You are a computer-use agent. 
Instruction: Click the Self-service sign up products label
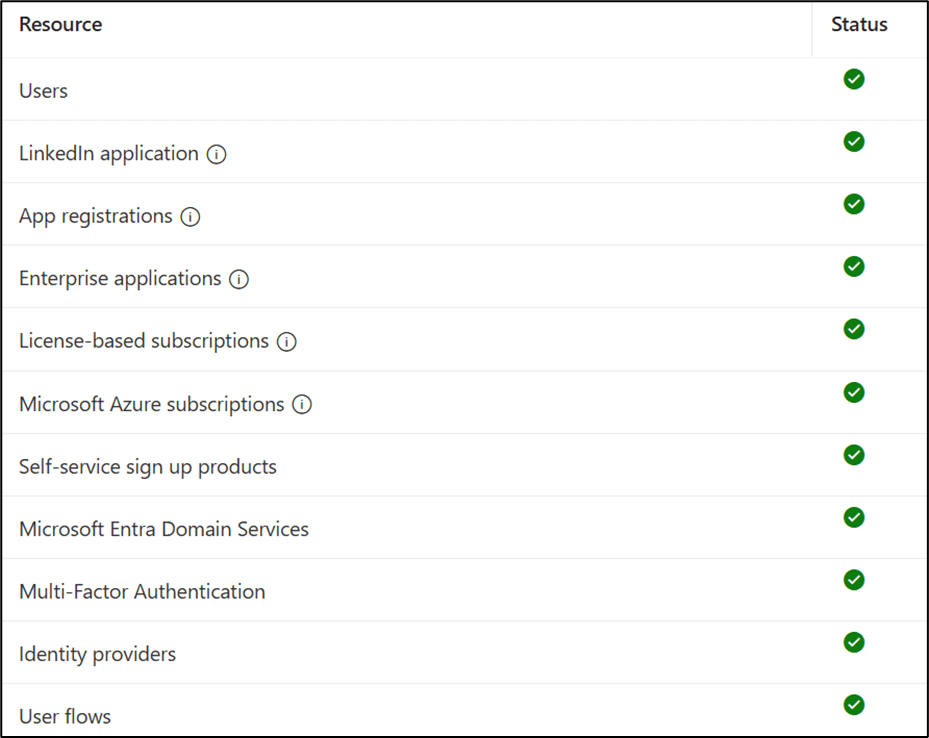click(148, 467)
